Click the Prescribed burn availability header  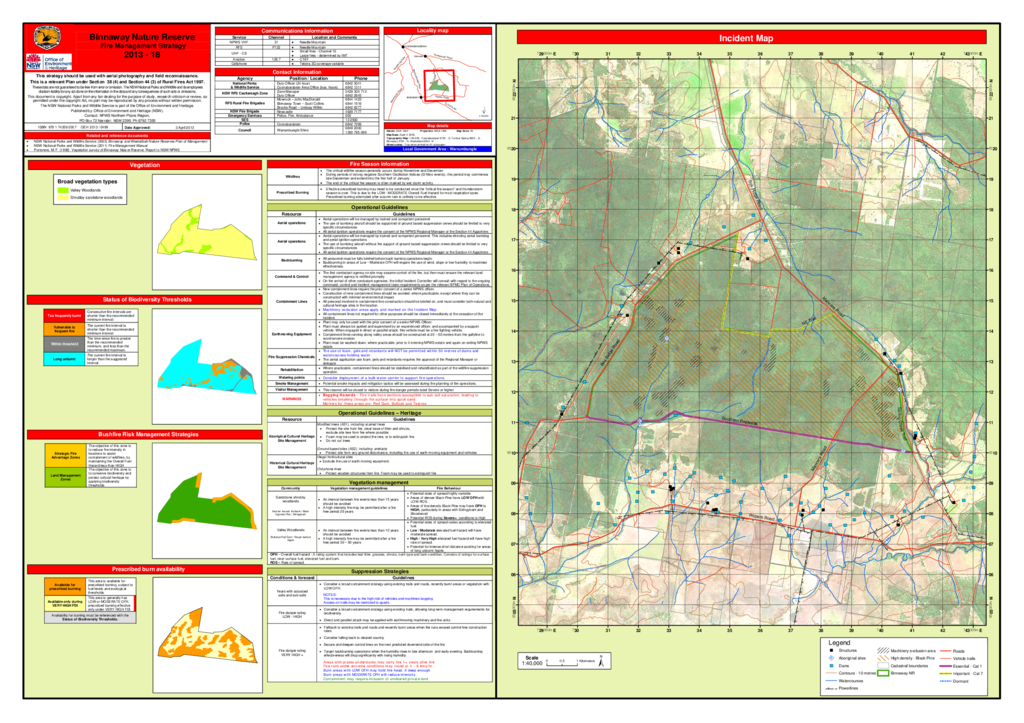click(x=145, y=569)
